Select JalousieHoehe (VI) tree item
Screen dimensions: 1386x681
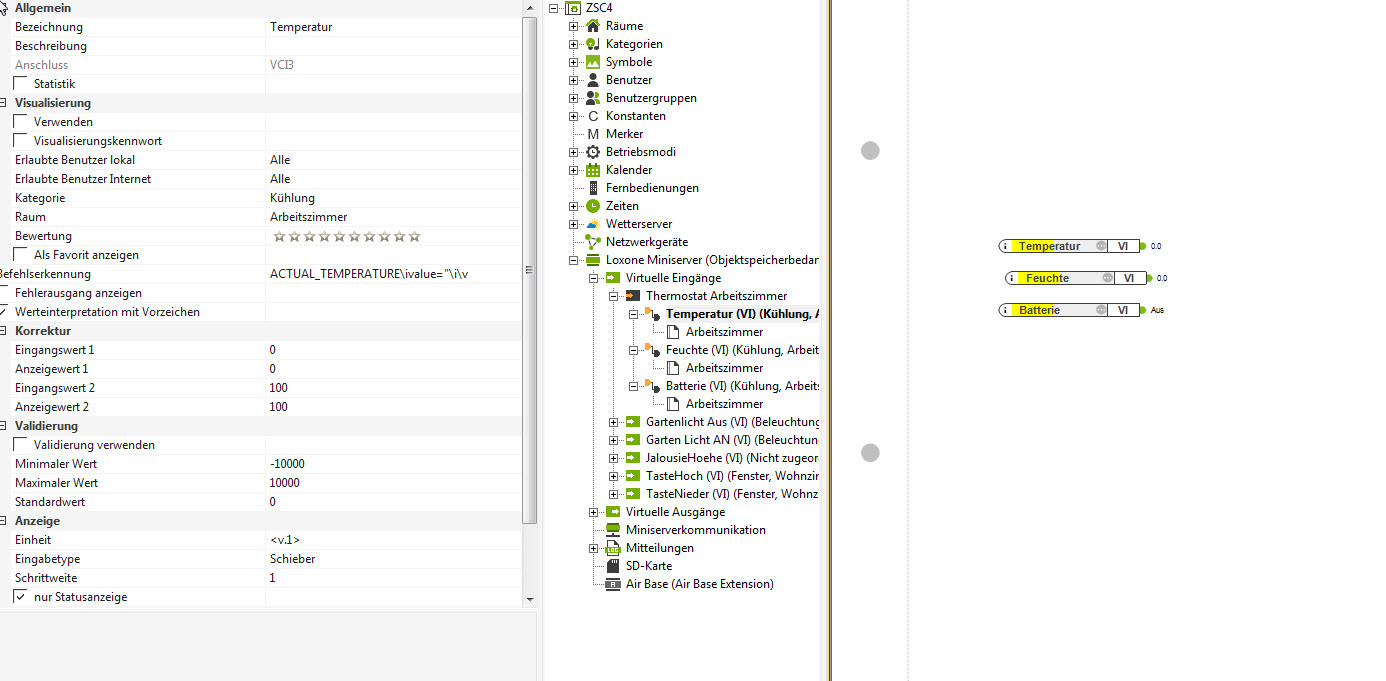point(733,458)
